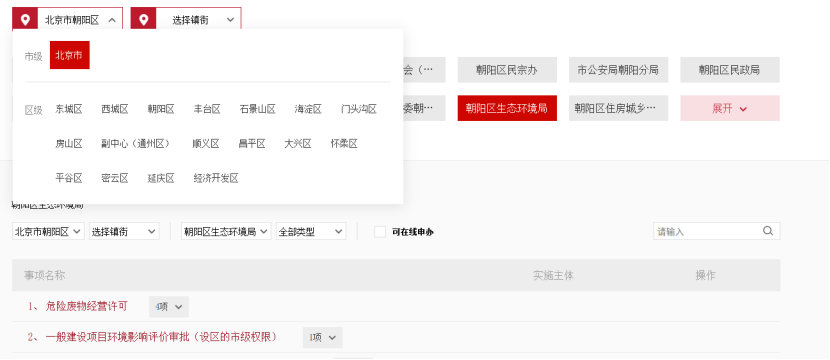Viewport: 830px width, 360px height.
Task: Open item 危险废物经营许可
Action: [87, 306]
